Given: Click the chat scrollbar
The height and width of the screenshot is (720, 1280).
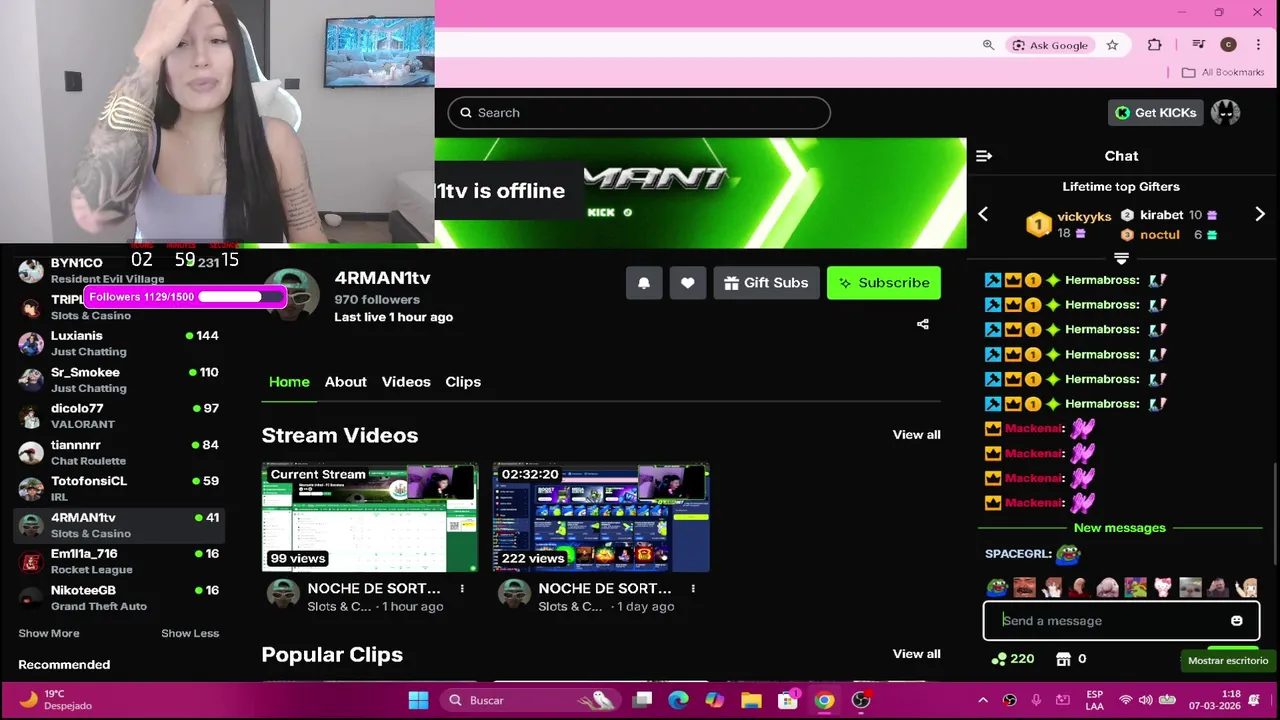Looking at the screenshot, I should [x=1276, y=515].
